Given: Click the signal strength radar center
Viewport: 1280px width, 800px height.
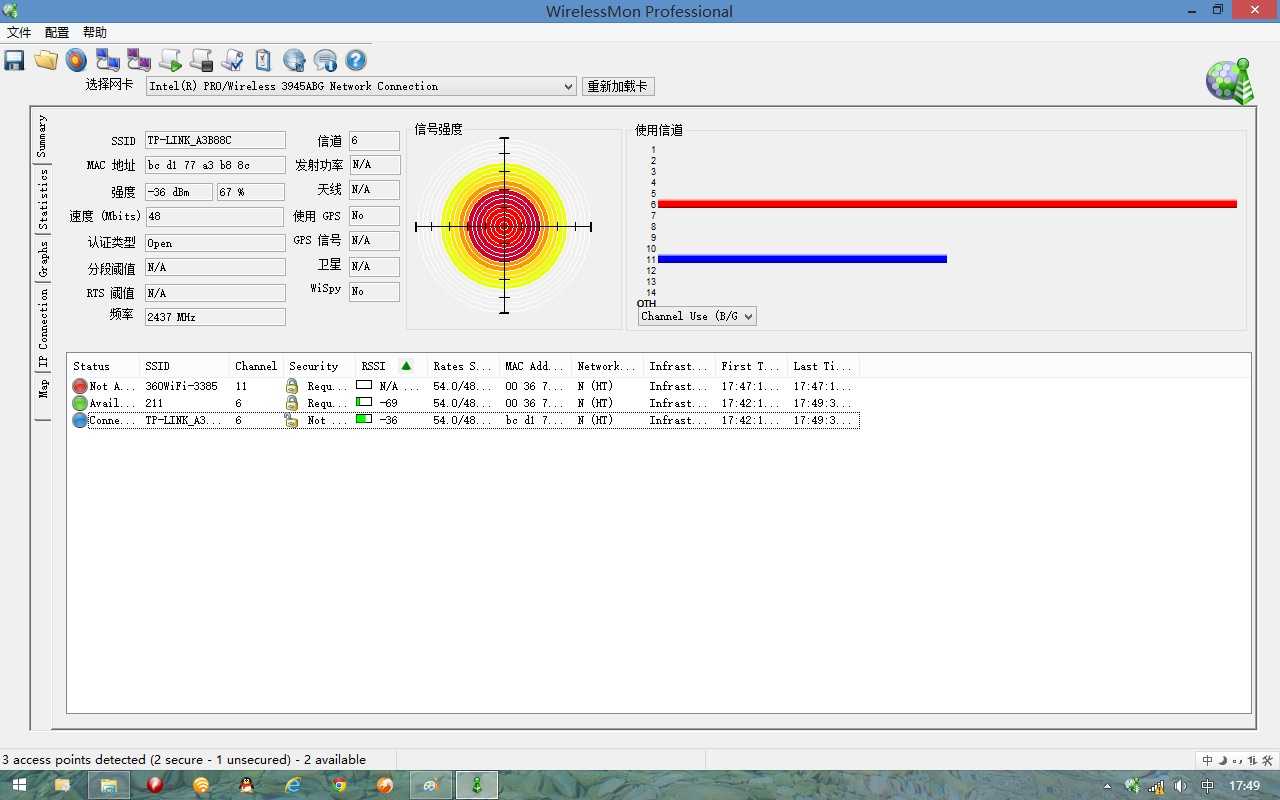Looking at the screenshot, I should pos(504,227).
